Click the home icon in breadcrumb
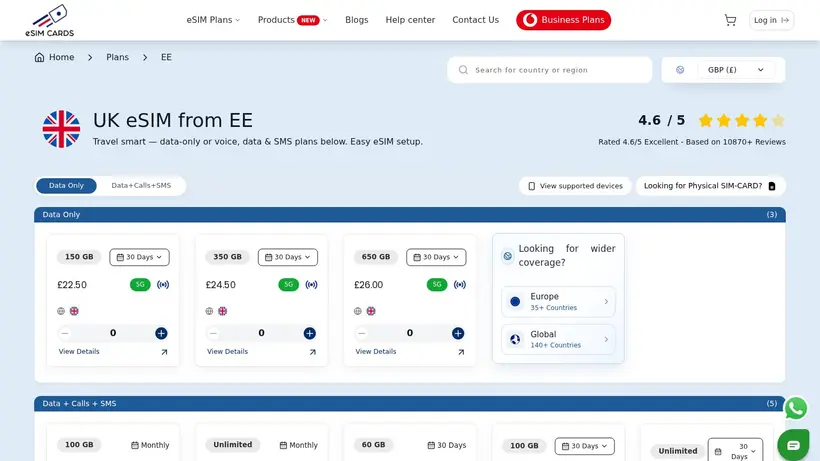The height and width of the screenshot is (461, 820). pyautogui.click(x=39, y=57)
